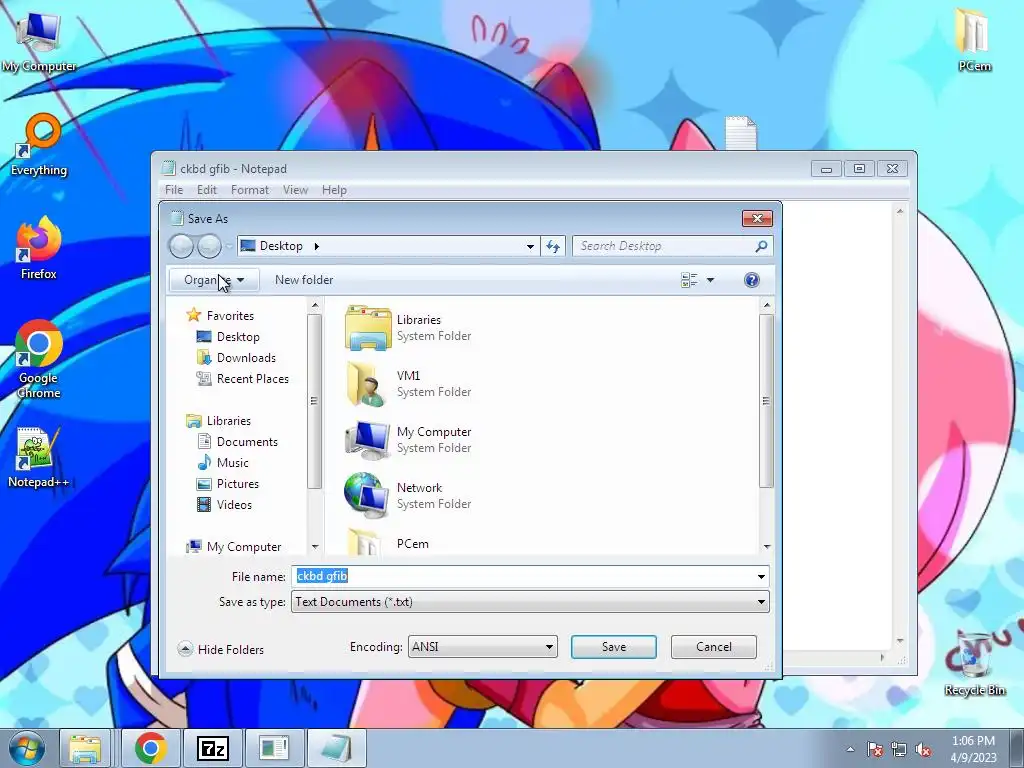Image resolution: width=1024 pixels, height=768 pixels.
Task: Expand the Desktop path chevron arrow
Action: 317,246
